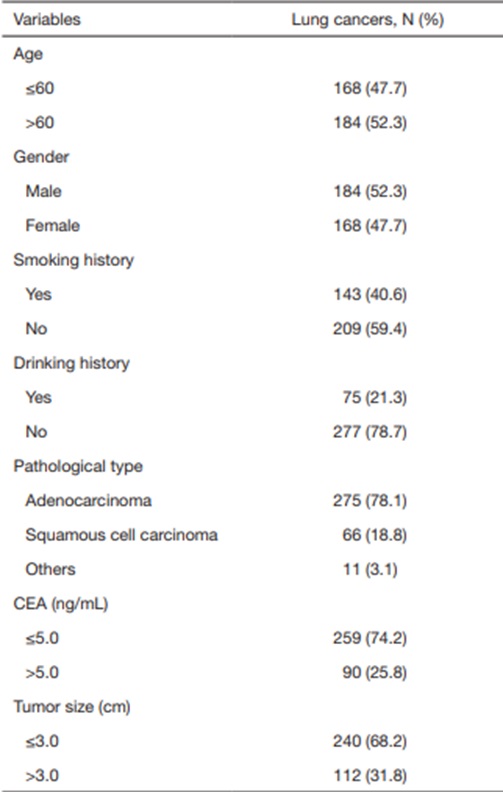Select the Tumor size (cm) label
503x792 pixels.
[72, 707]
